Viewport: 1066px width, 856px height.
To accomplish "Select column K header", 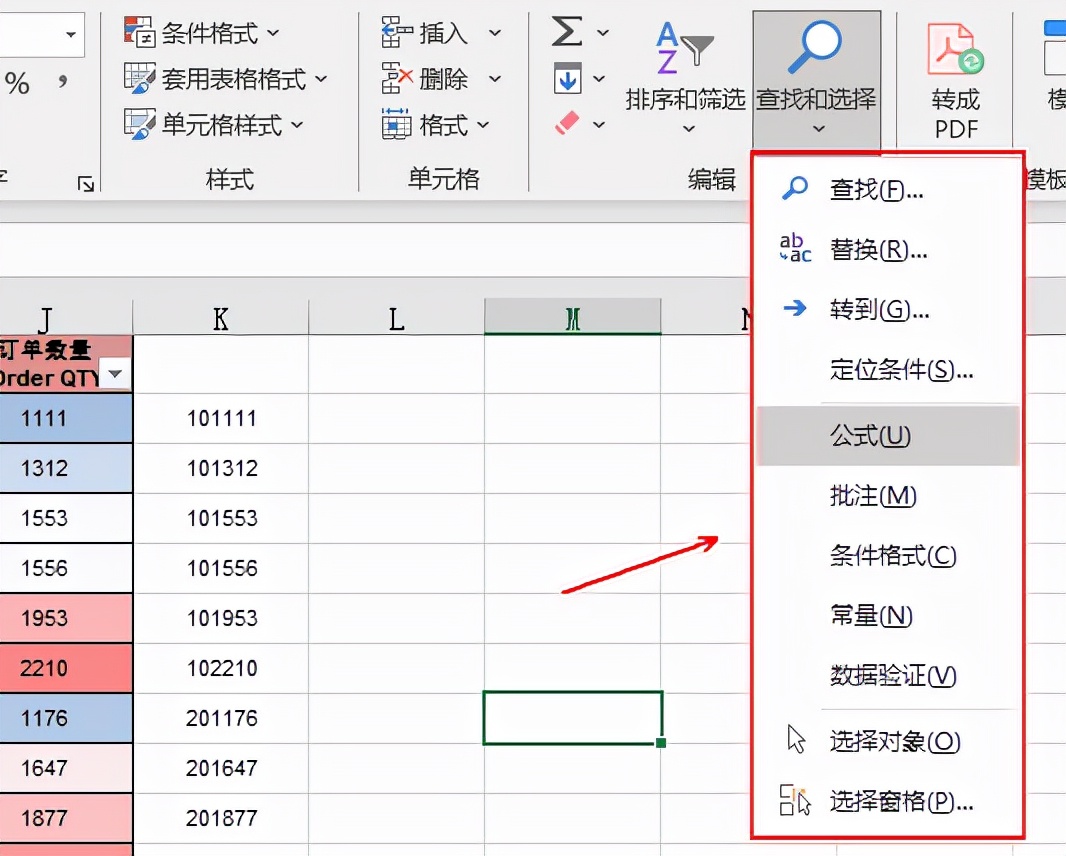I will (220, 318).
